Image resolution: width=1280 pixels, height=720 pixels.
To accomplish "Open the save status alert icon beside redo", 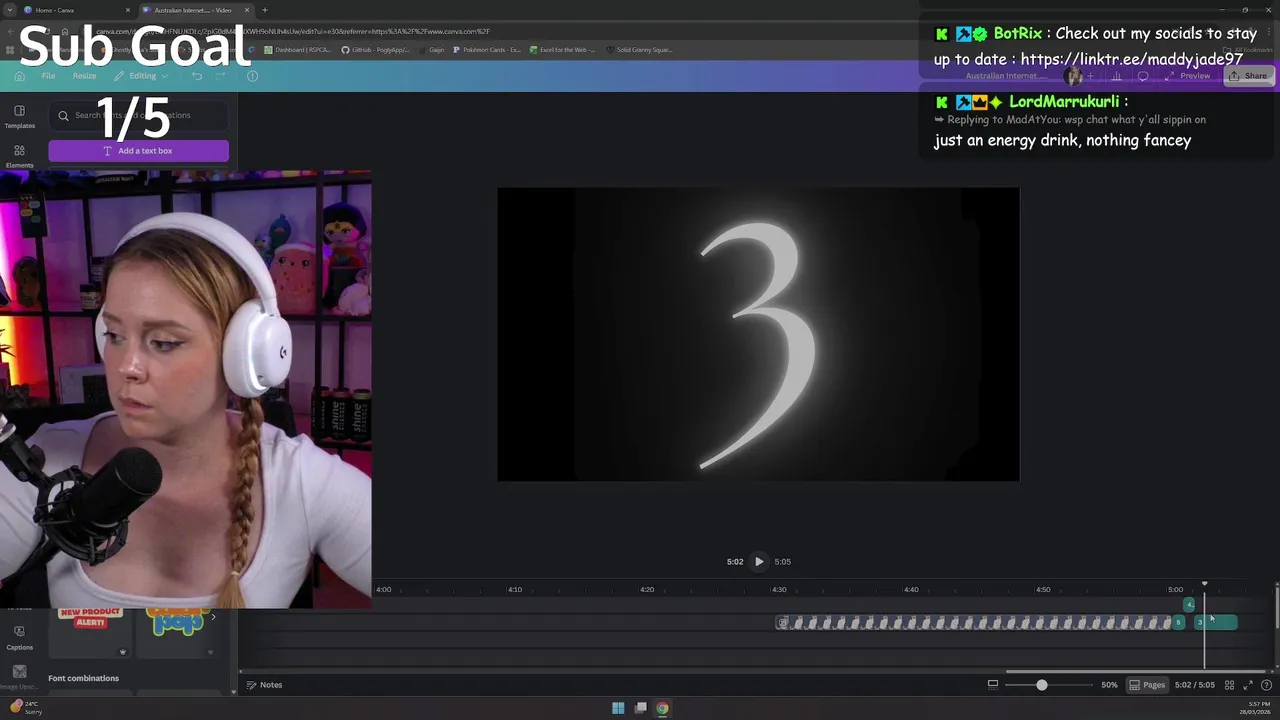I will (252, 76).
